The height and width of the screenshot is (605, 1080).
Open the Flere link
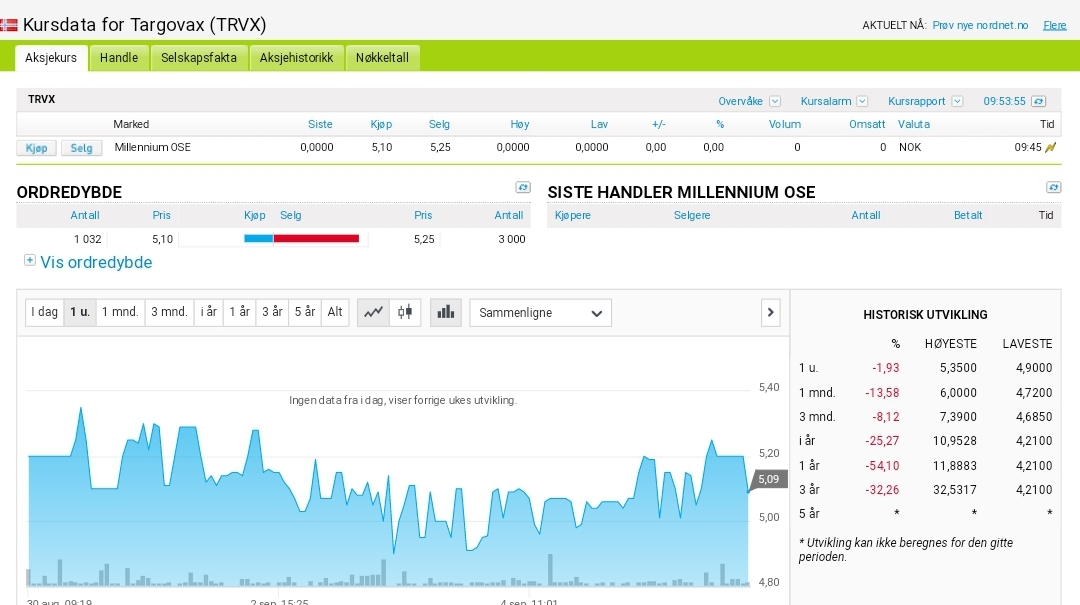coord(1055,25)
